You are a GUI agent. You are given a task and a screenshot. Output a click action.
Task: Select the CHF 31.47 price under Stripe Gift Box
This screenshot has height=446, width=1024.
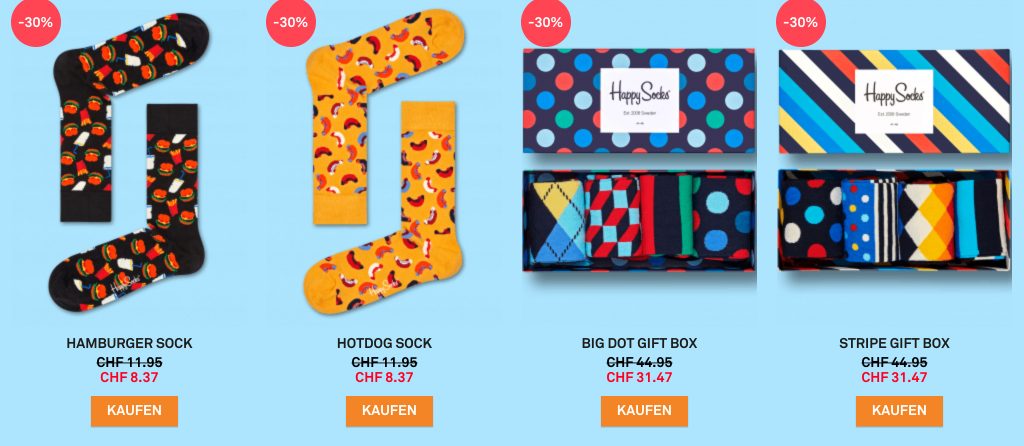[x=894, y=377]
